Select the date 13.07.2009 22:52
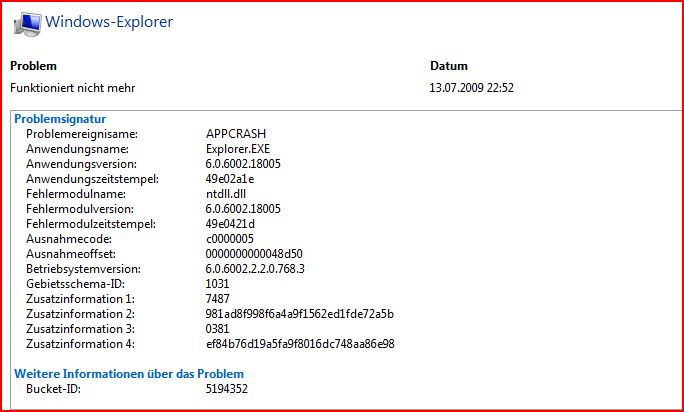The width and height of the screenshot is (684, 412). coord(472,88)
